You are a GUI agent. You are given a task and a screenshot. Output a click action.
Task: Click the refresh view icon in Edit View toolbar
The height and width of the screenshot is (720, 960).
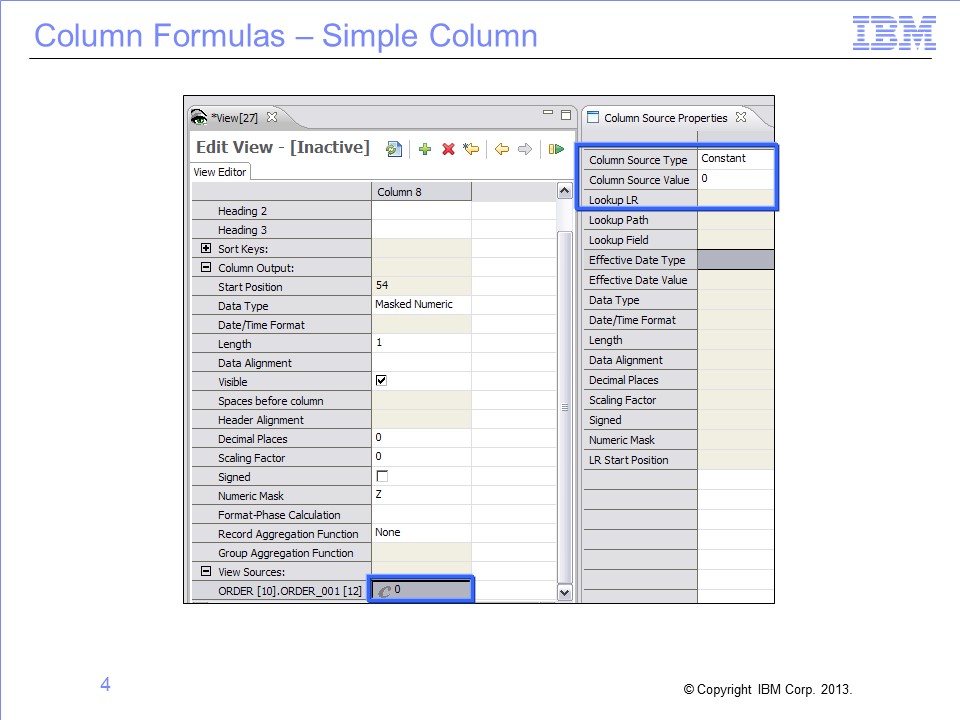394,149
